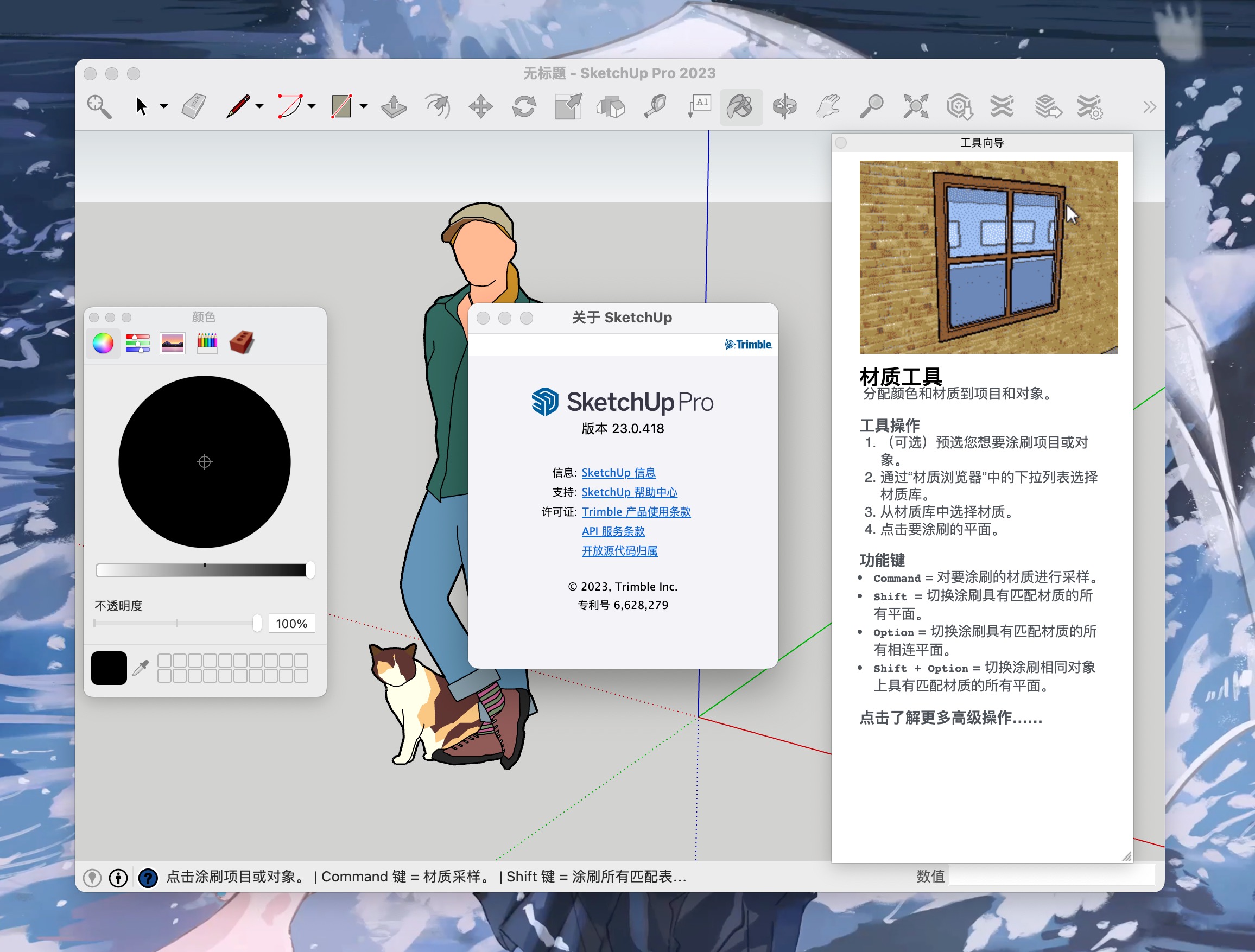
Task: Pick the eyedropper color sampler
Action: click(141, 668)
